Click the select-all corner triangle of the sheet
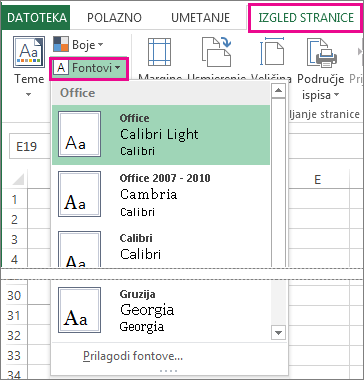 [x=18, y=179]
